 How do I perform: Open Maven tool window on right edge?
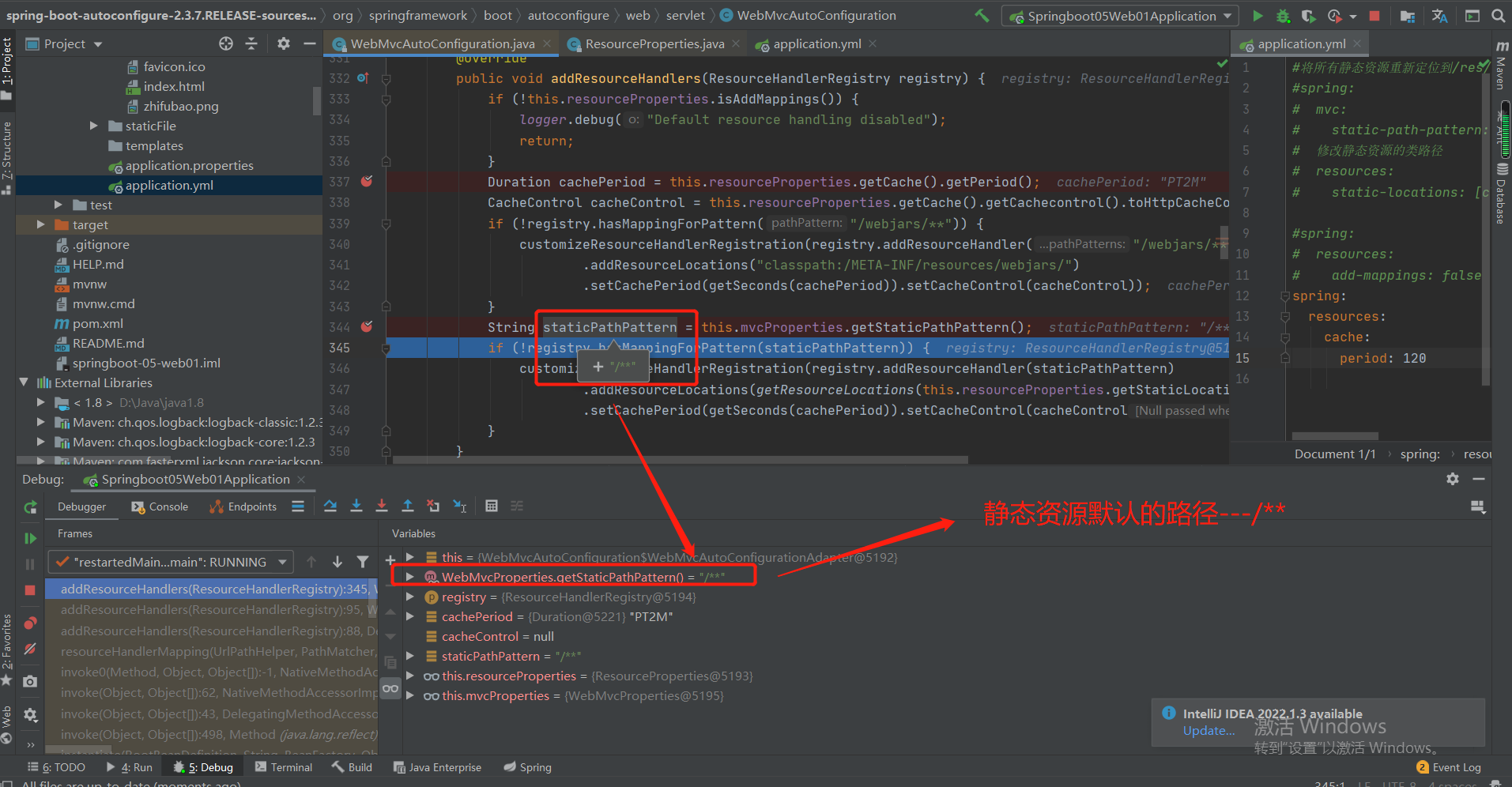[1502, 65]
